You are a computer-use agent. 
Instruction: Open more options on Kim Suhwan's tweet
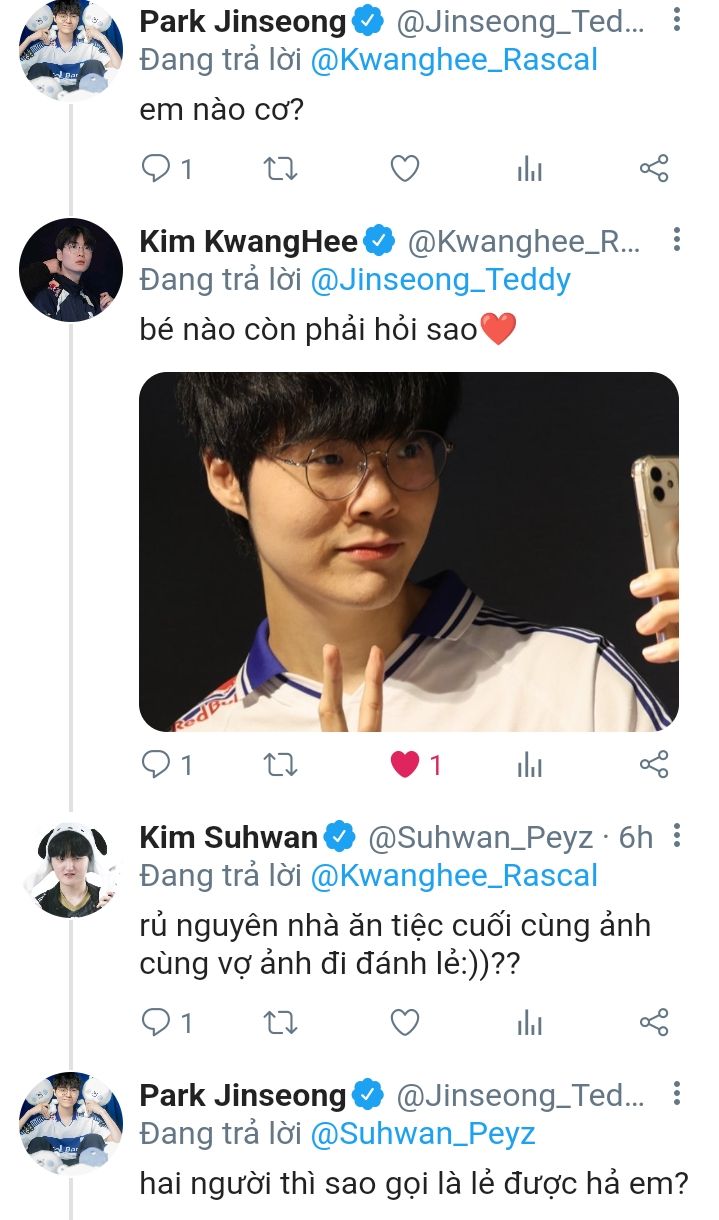pos(677,836)
